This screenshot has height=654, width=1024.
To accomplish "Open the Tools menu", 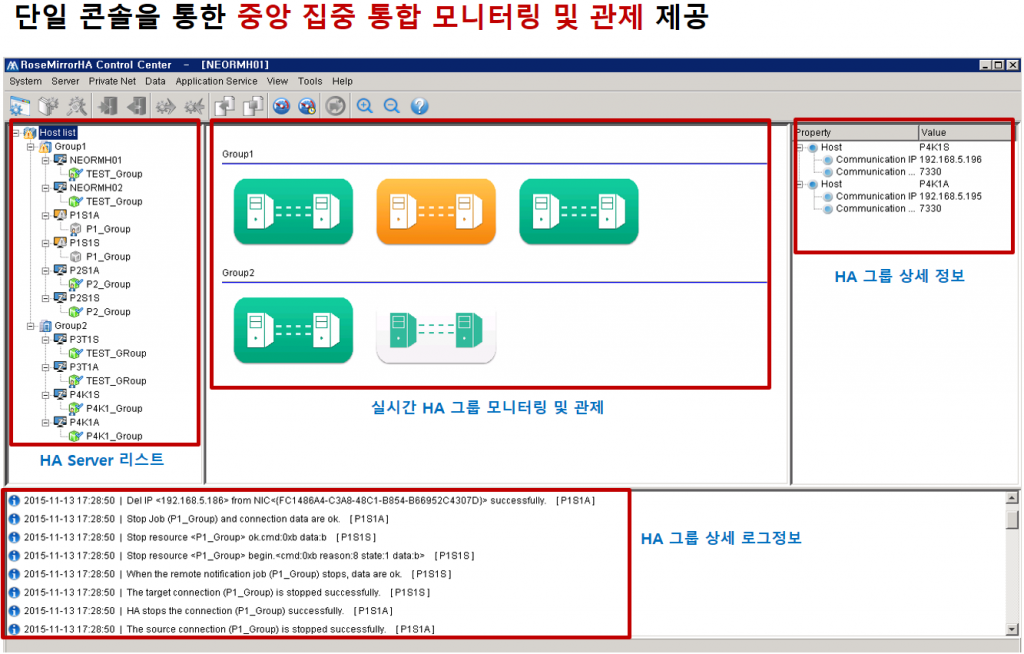I will (x=310, y=81).
